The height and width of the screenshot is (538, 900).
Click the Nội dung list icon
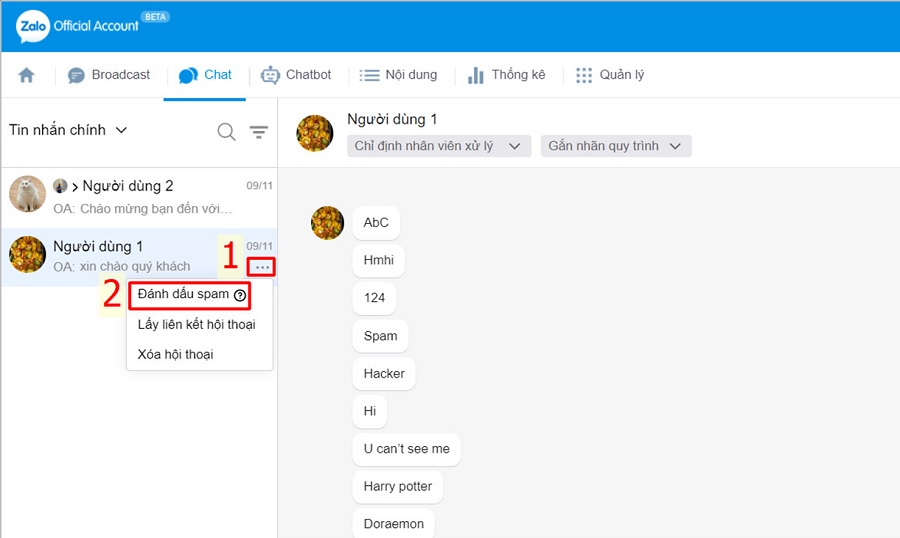coord(370,75)
